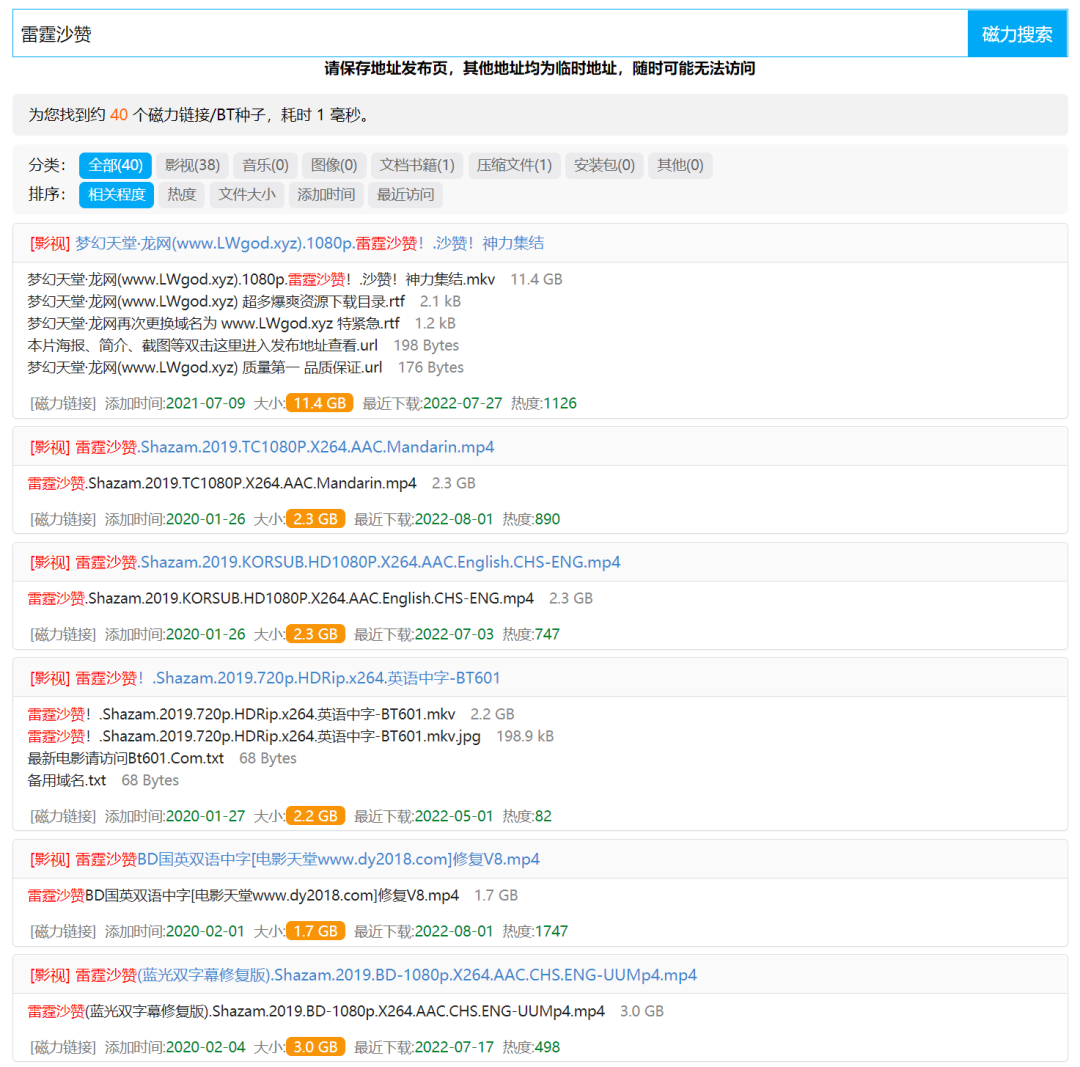Sort results by 文件大小
1080x1067 pixels.
247,195
